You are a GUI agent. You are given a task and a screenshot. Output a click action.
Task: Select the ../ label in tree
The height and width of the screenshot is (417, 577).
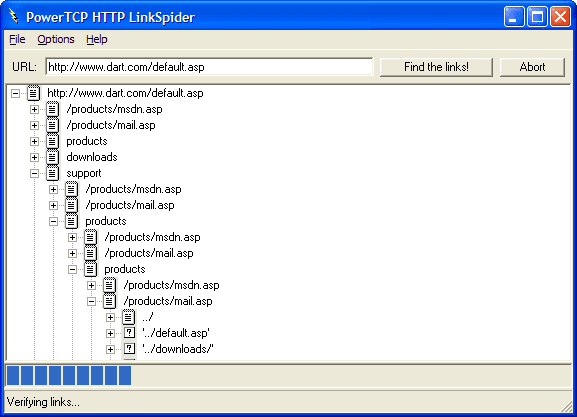tap(147, 317)
